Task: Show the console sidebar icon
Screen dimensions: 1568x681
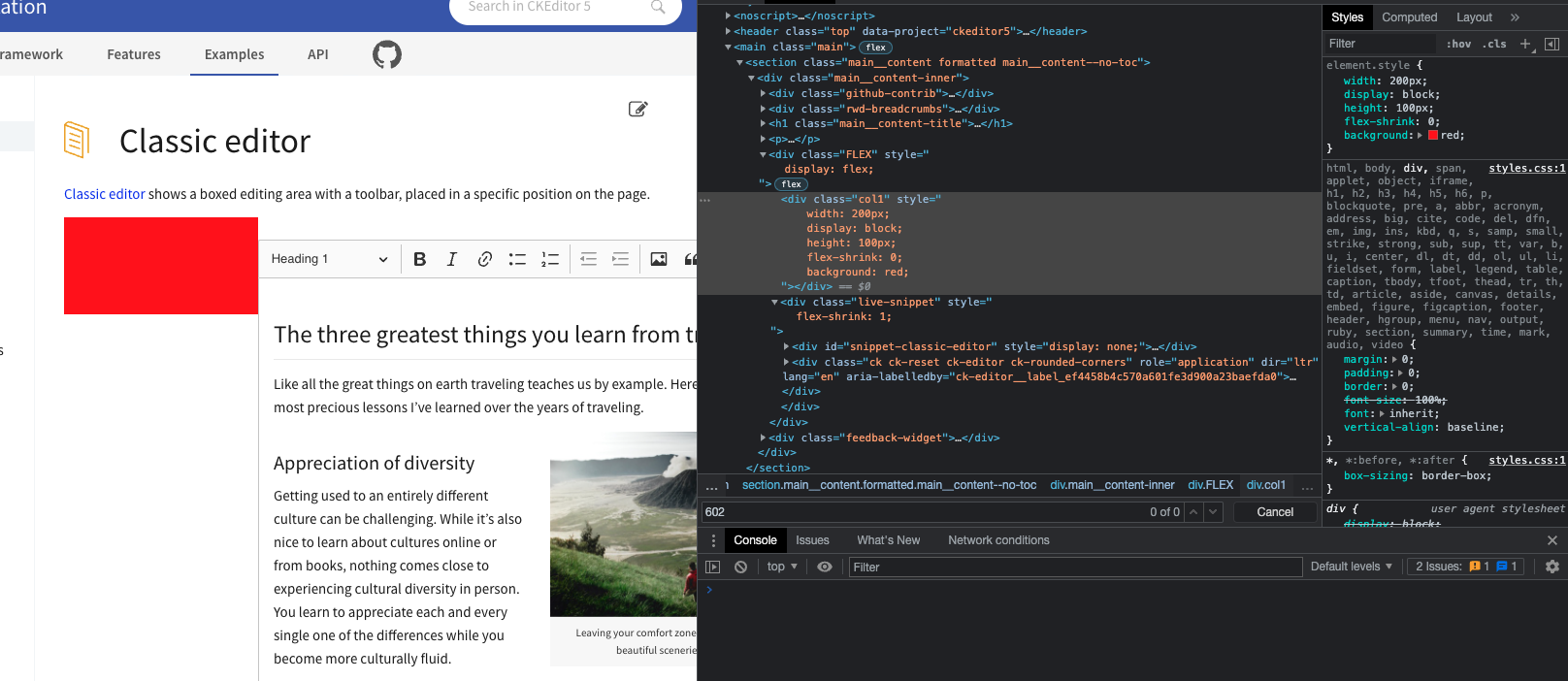Action: click(713, 567)
